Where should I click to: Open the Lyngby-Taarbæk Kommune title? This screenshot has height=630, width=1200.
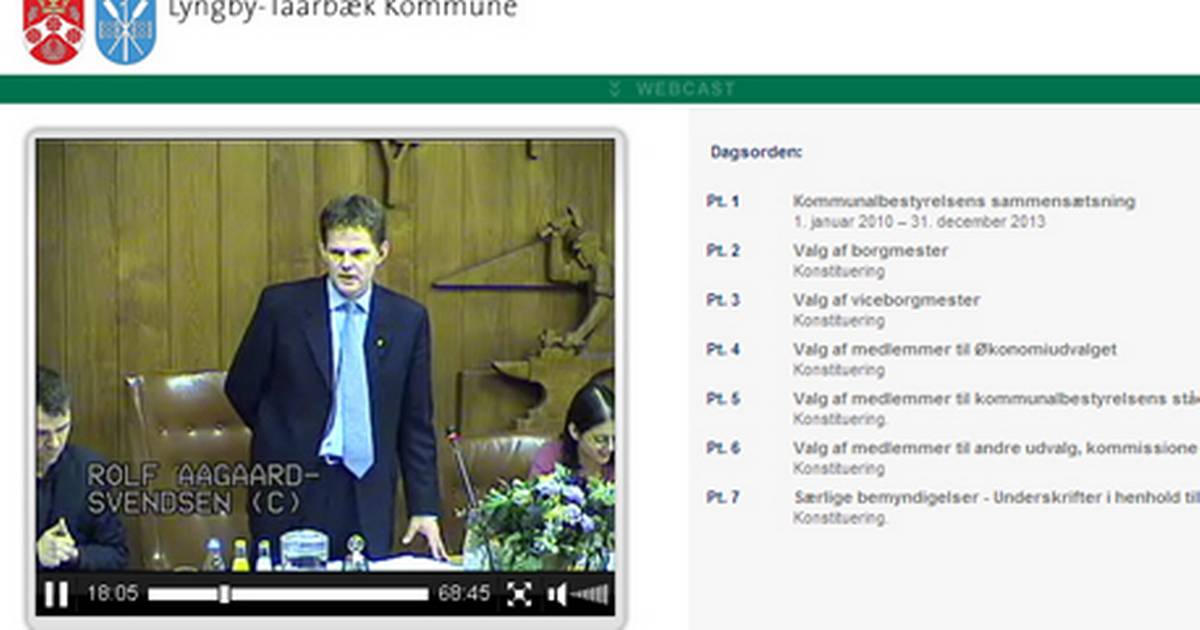[343, 10]
